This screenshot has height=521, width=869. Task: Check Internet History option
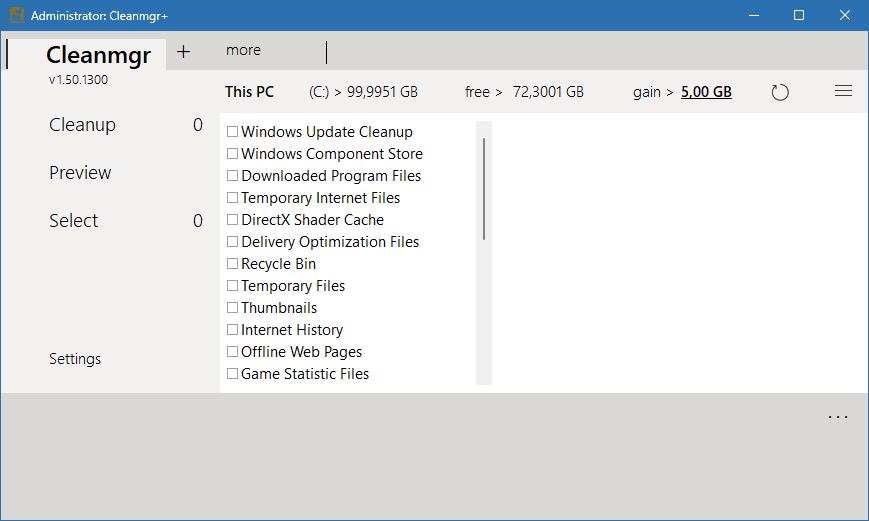click(x=232, y=330)
